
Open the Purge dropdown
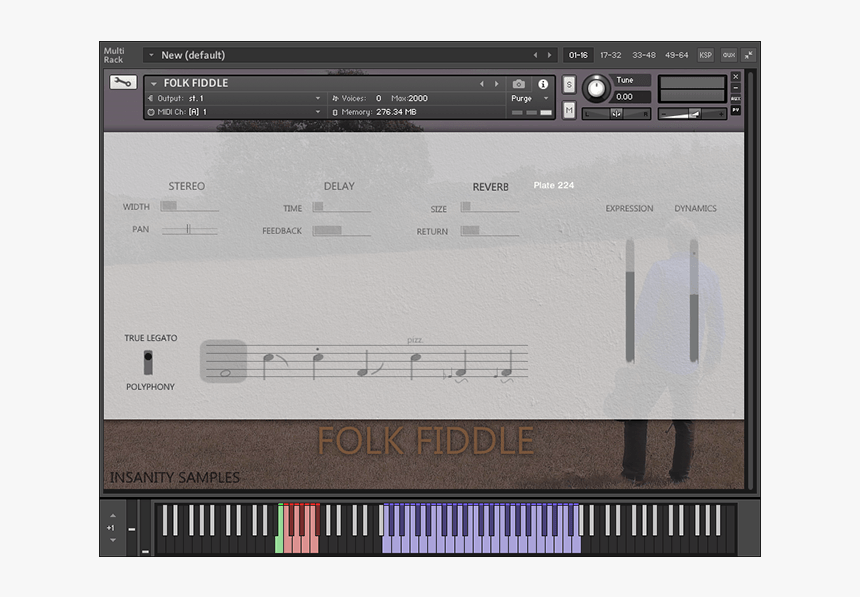click(546, 98)
